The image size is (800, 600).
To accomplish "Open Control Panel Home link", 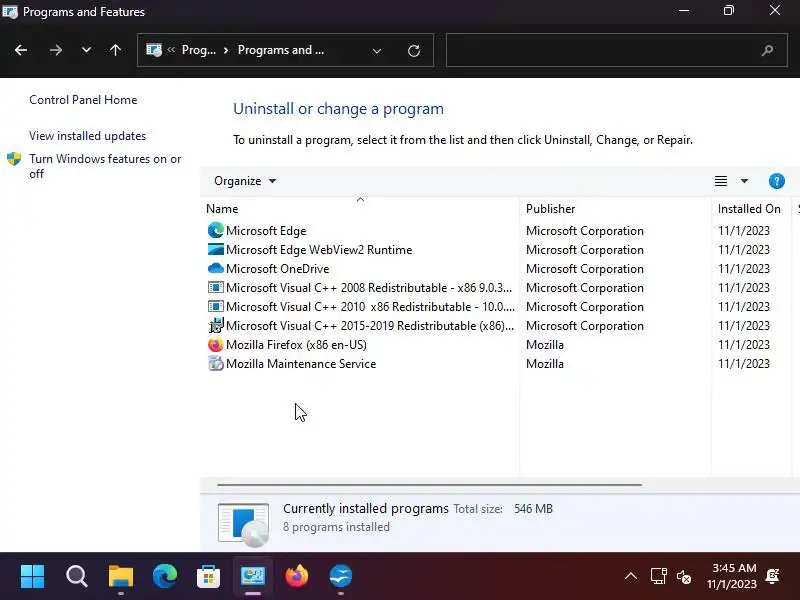I will tap(83, 99).
